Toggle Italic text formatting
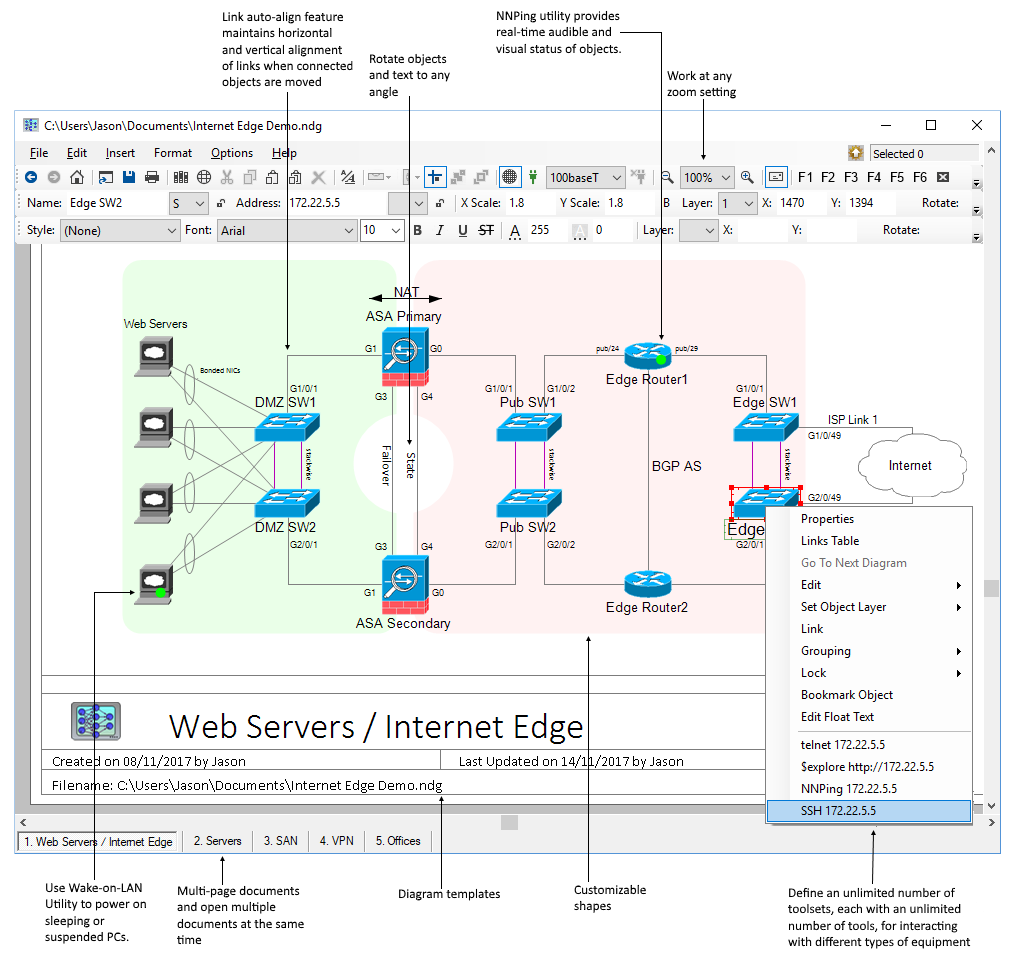This screenshot has width=1015, height=967. tap(438, 230)
